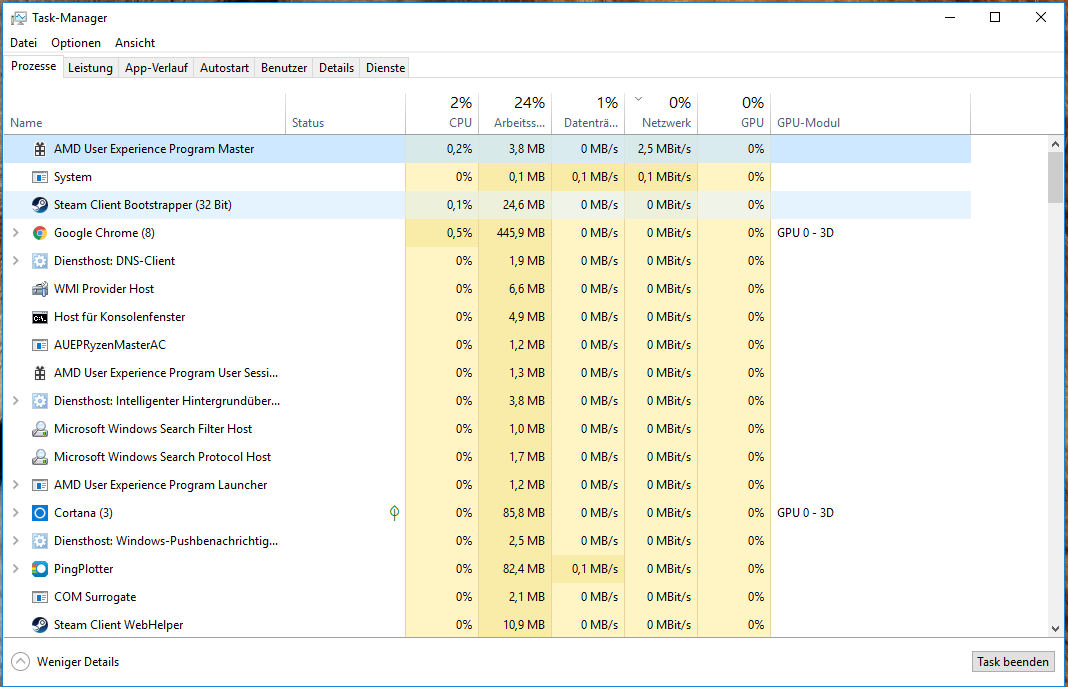Click the AMD User Experience Program Launcher icon
The height and width of the screenshot is (687, 1068).
(40, 485)
